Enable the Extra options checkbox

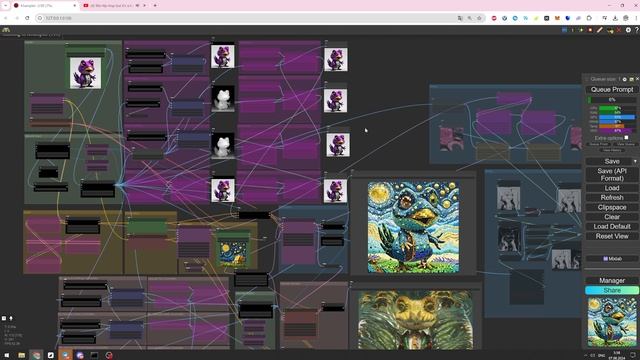tap(626, 138)
